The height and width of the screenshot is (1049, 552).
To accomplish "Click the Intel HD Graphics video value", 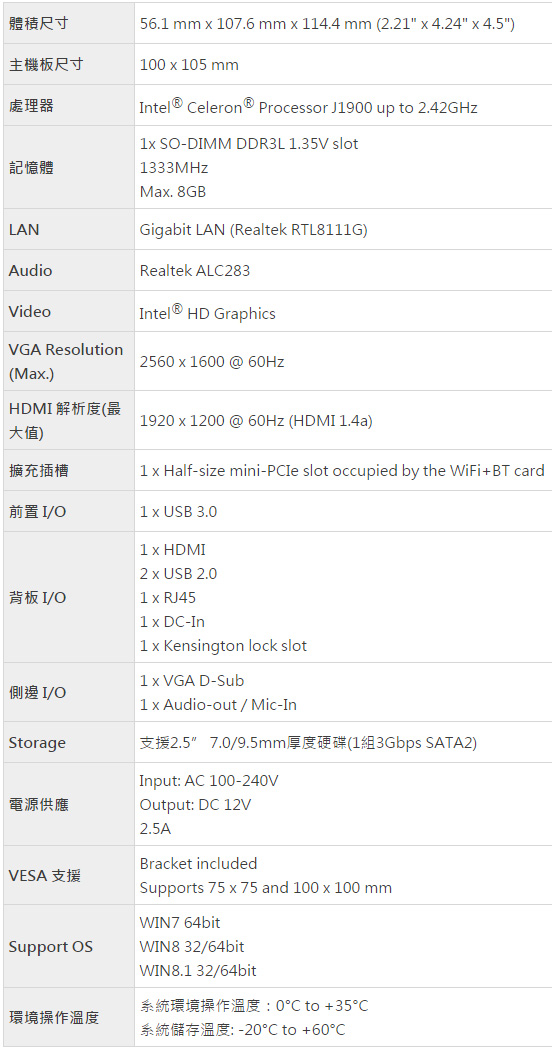I will [207, 312].
